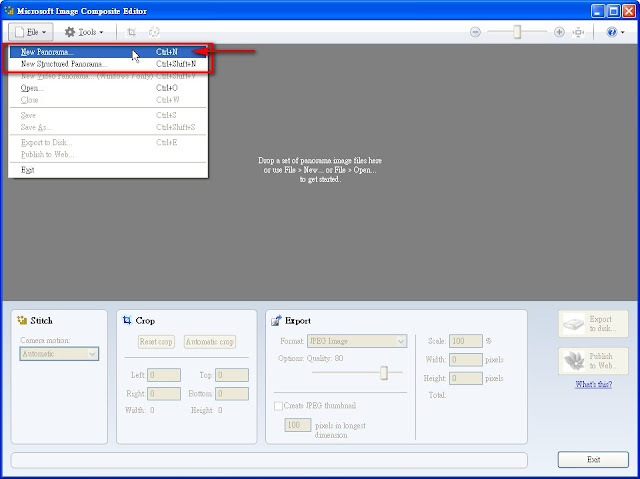Click the crop tool toolbar icon
The height and width of the screenshot is (479, 640).
131,32
